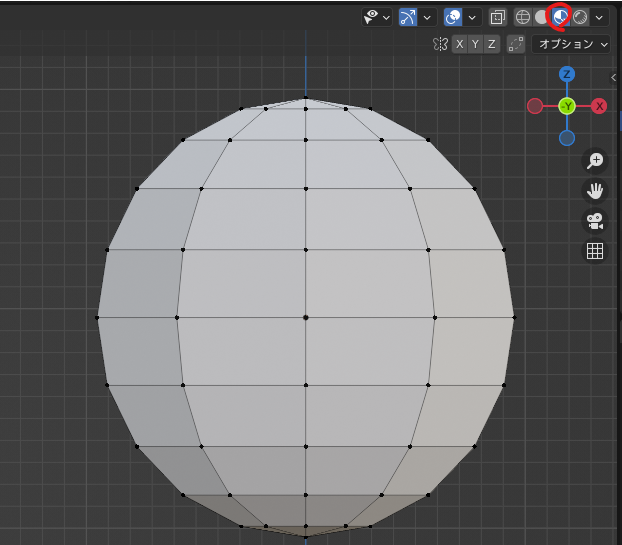
Task: Toggle X-ray mode
Action: click(497, 17)
